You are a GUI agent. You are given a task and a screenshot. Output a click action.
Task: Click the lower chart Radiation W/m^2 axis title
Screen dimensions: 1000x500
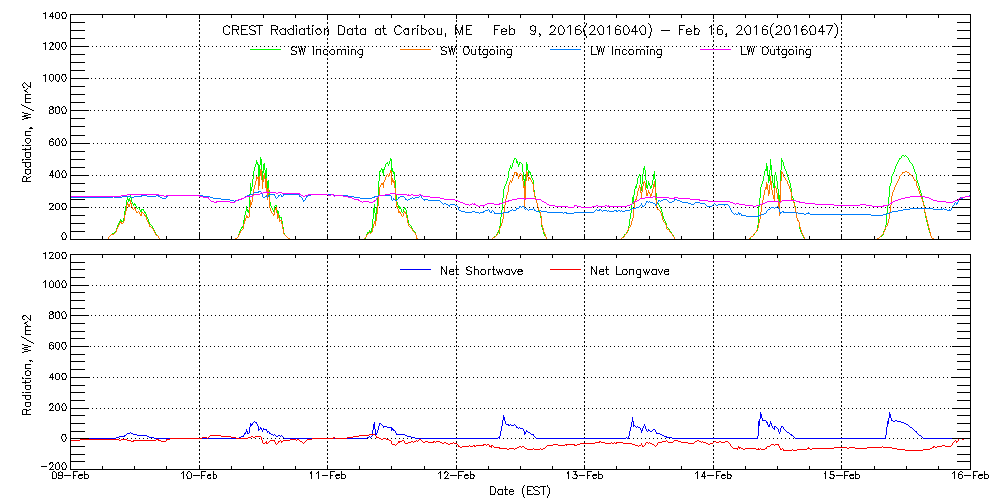29,362
